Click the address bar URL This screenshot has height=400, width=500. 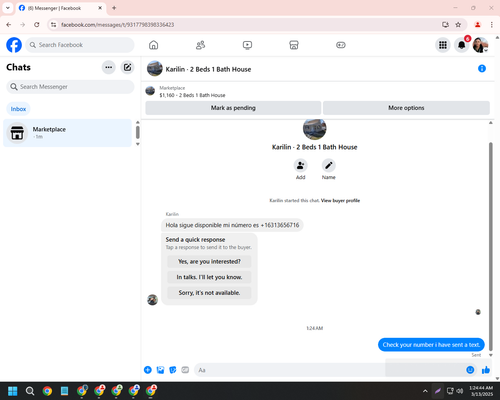click(x=118, y=25)
